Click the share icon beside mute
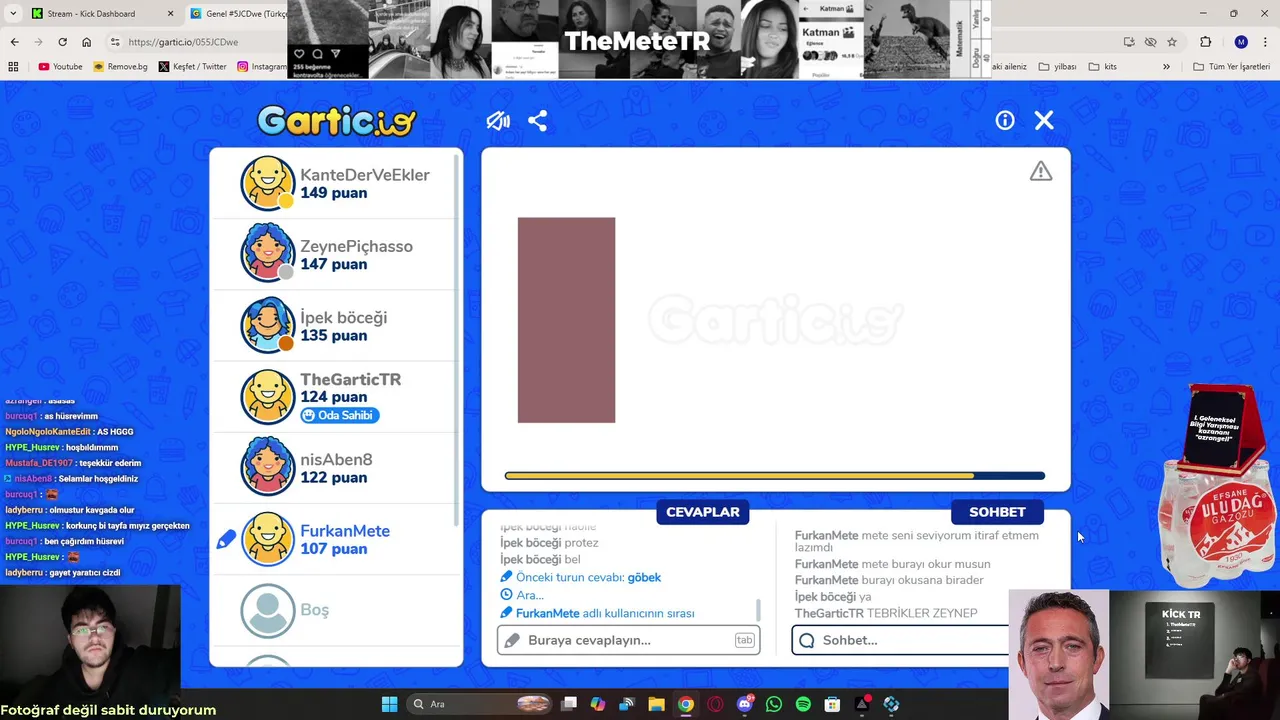The image size is (1280, 720). pyautogui.click(x=538, y=121)
